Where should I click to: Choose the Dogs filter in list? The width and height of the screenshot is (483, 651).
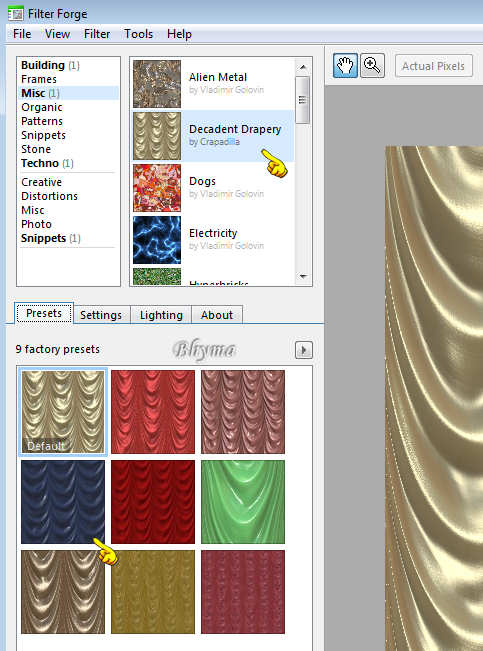213,187
